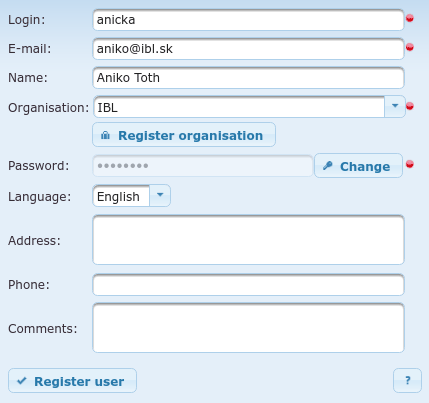Click the red required marker beside Login
The height and width of the screenshot is (403, 429).
(410, 18)
